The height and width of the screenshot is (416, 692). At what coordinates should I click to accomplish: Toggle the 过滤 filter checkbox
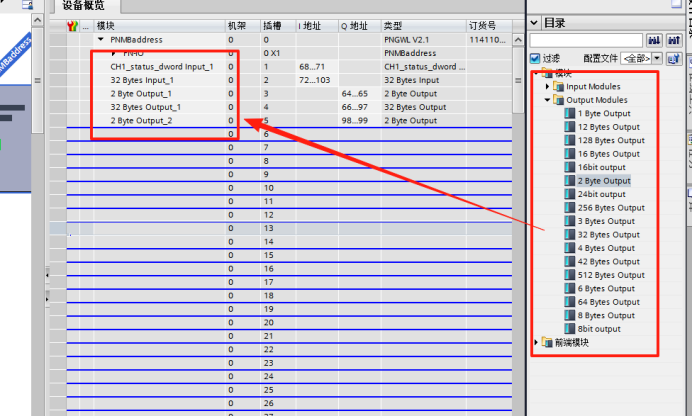535,58
